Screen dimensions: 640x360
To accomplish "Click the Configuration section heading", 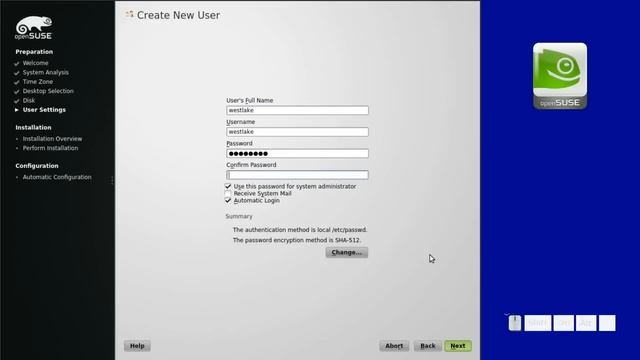I will tap(37, 166).
